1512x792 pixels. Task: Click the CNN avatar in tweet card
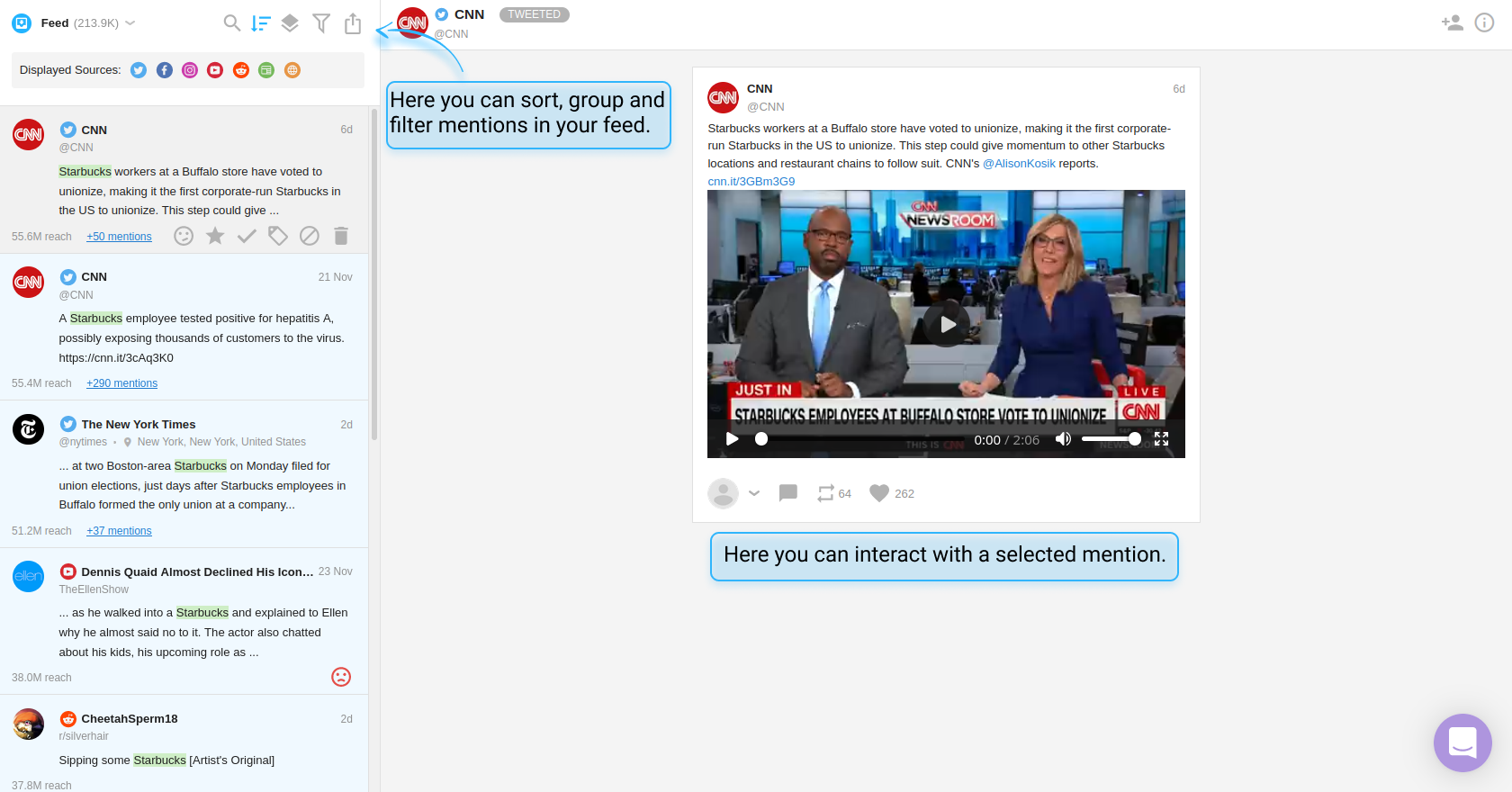[x=724, y=97]
